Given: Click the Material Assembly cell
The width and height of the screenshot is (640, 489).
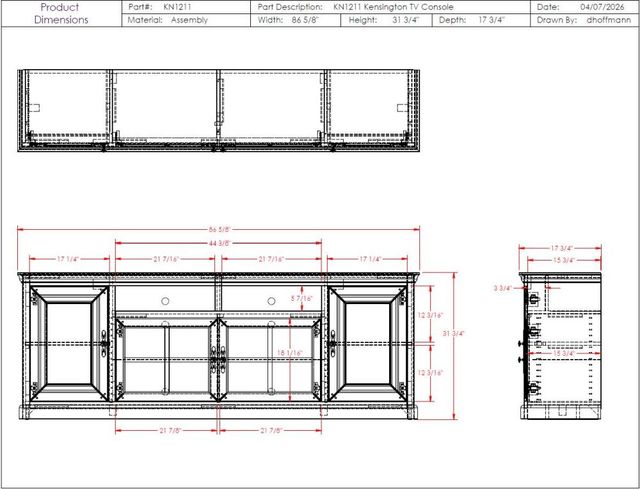Looking at the screenshot, I should point(186,20).
